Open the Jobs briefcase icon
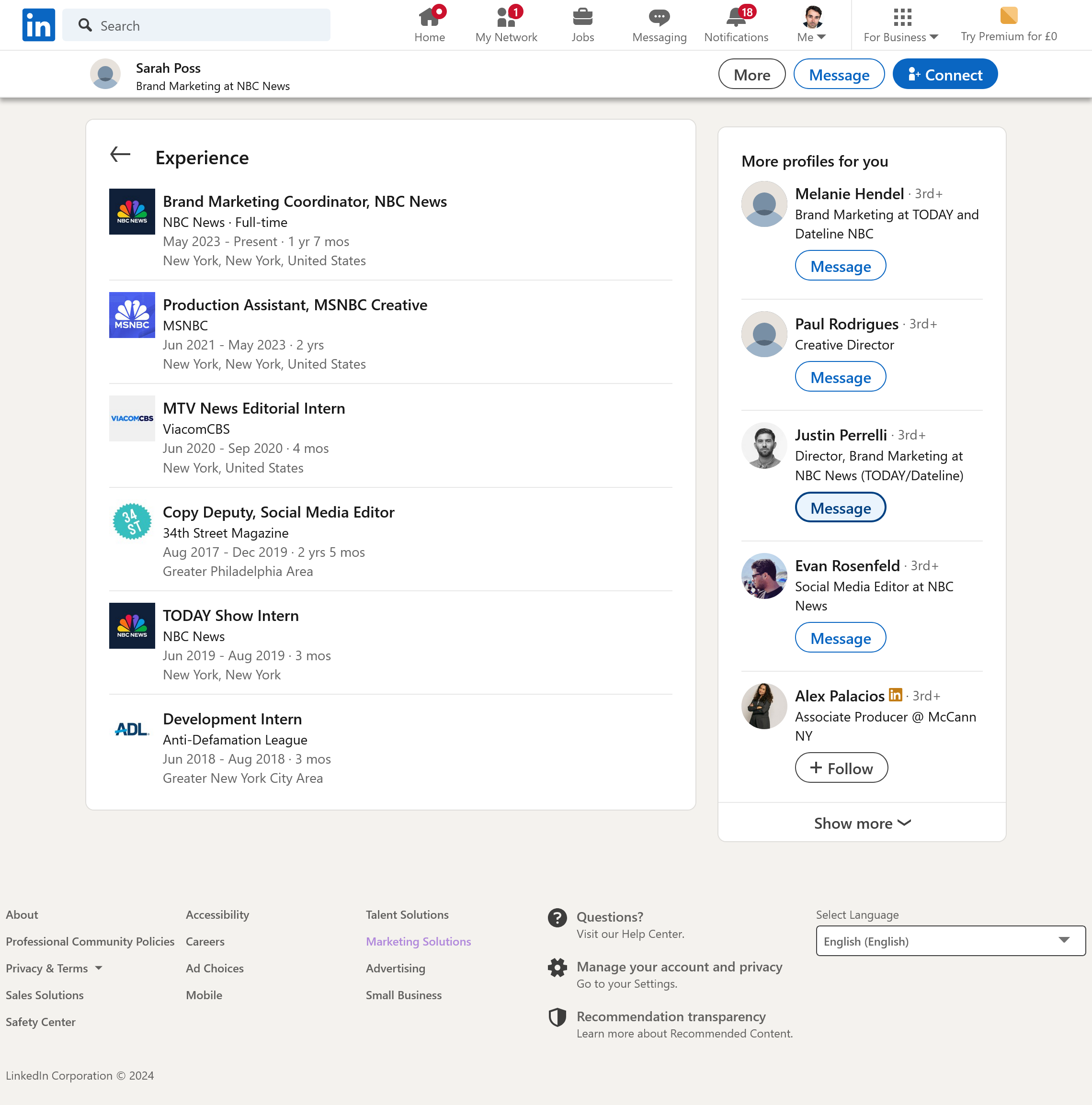 point(582,17)
